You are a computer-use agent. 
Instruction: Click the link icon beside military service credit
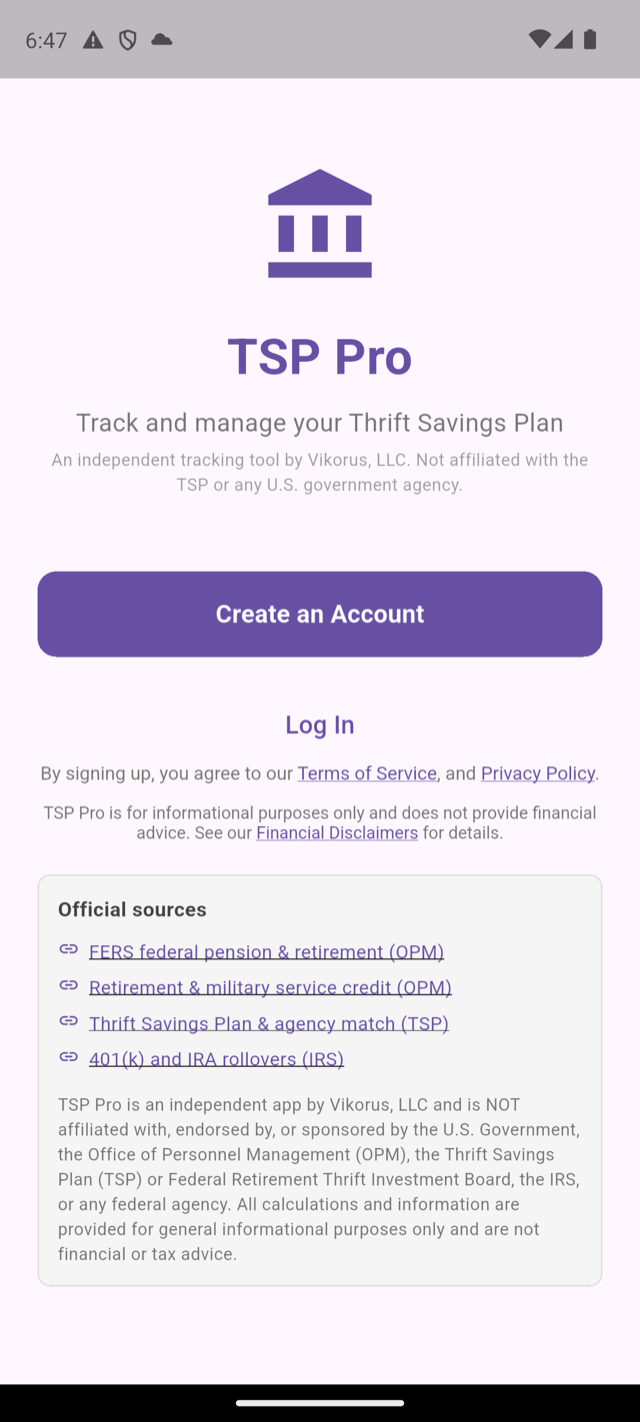(68, 985)
